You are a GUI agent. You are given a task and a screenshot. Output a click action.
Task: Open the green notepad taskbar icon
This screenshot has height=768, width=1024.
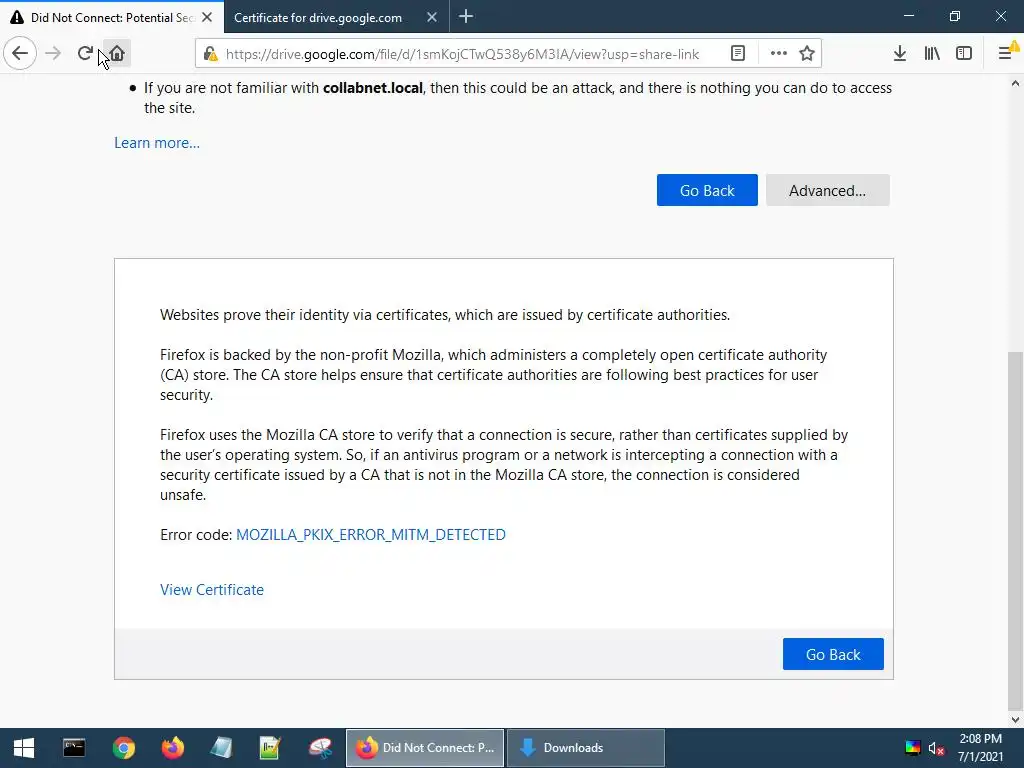point(270,748)
